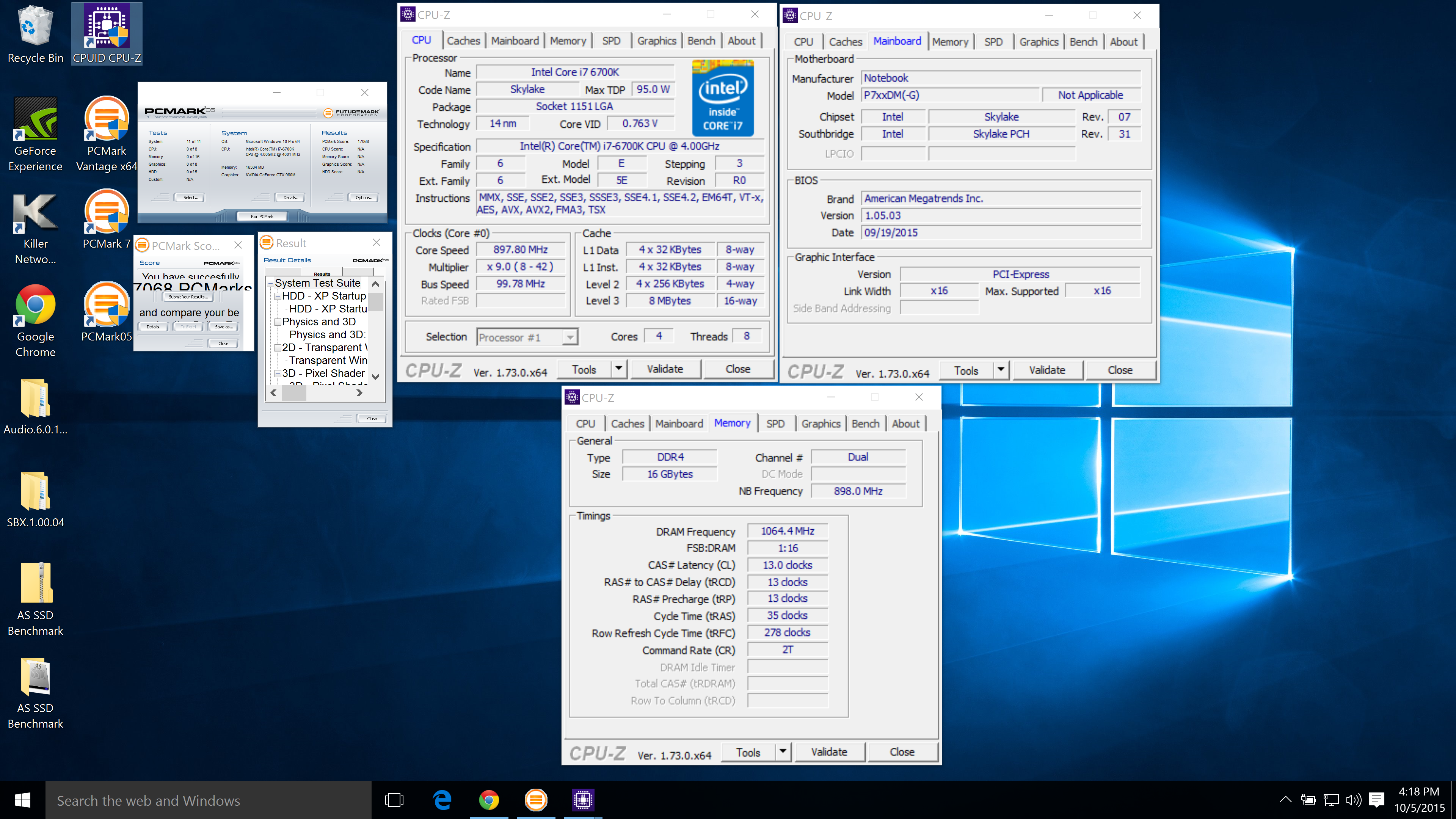Viewport: 1456px width, 819px height.
Task: Open Tools dropdown arrow in Memory window
Action: (783, 752)
